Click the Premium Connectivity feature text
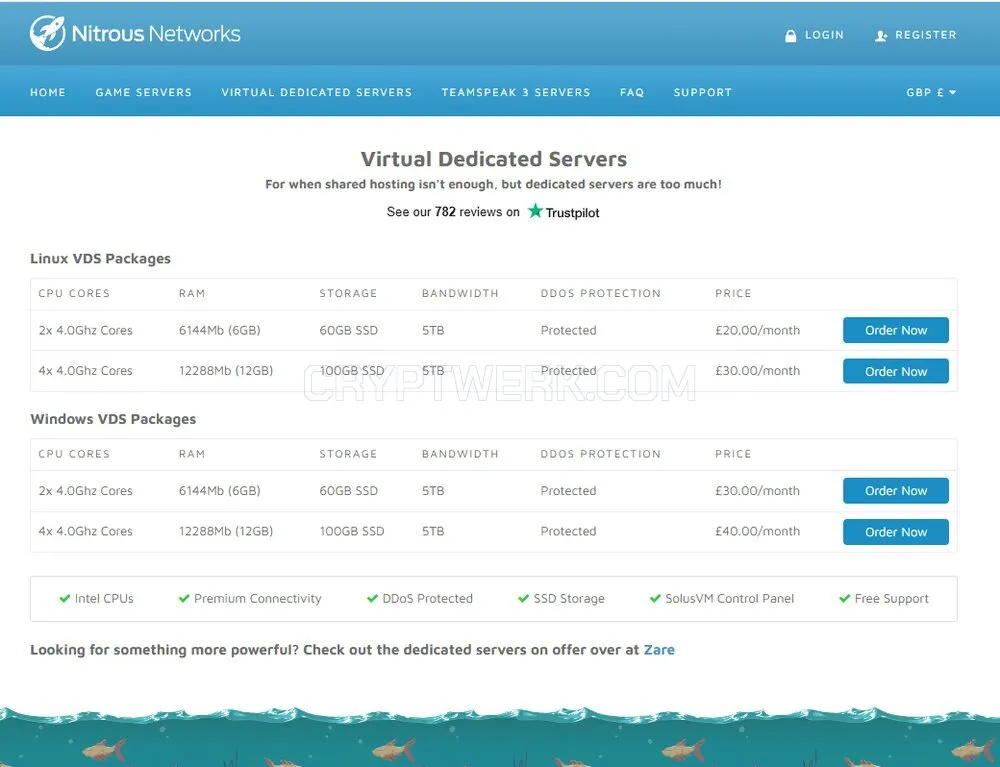Image resolution: width=1000 pixels, height=767 pixels. pyautogui.click(x=258, y=599)
